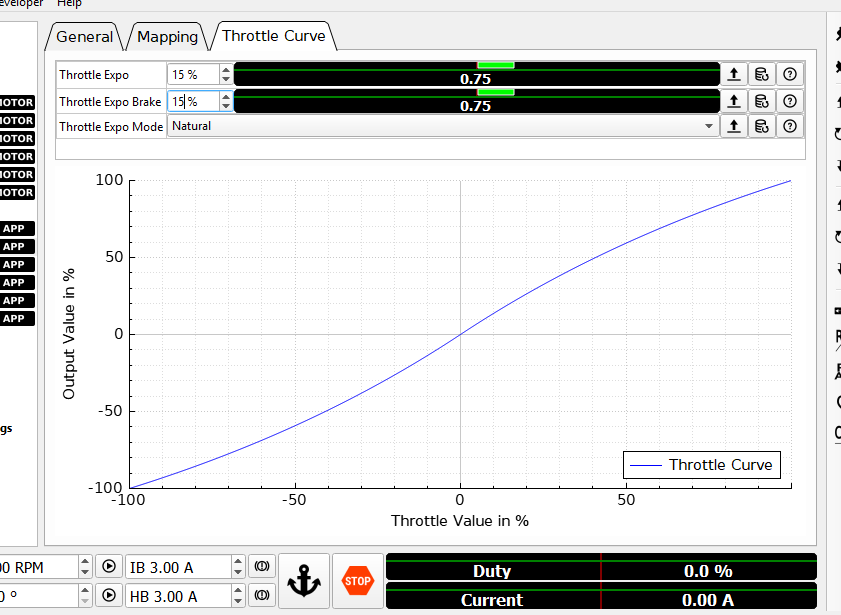Image resolution: width=841 pixels, height=615 pixels.
Task: Apply brake current next to IB field
Action: pyautogui.click(x=261, y=566)
